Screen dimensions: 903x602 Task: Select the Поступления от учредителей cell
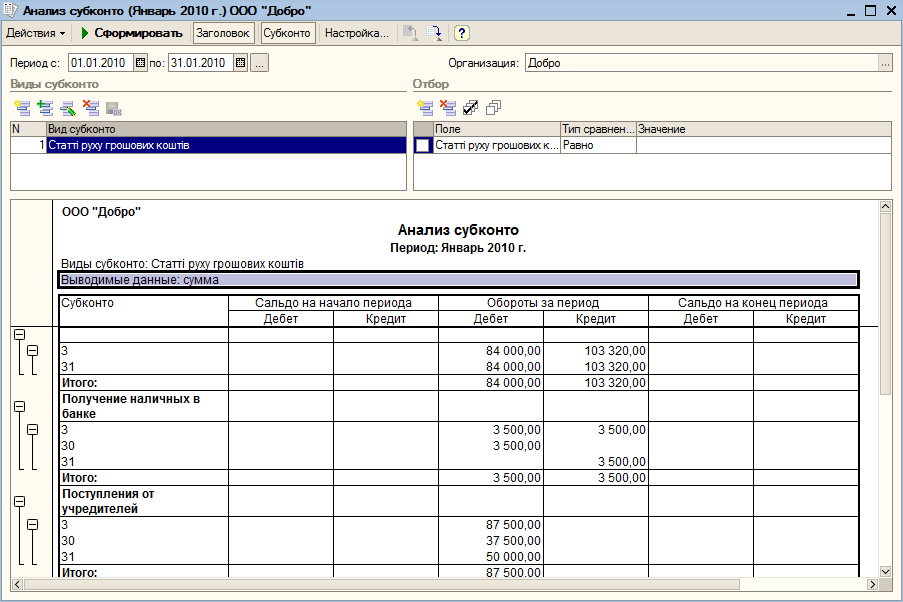tap(144, 501)
